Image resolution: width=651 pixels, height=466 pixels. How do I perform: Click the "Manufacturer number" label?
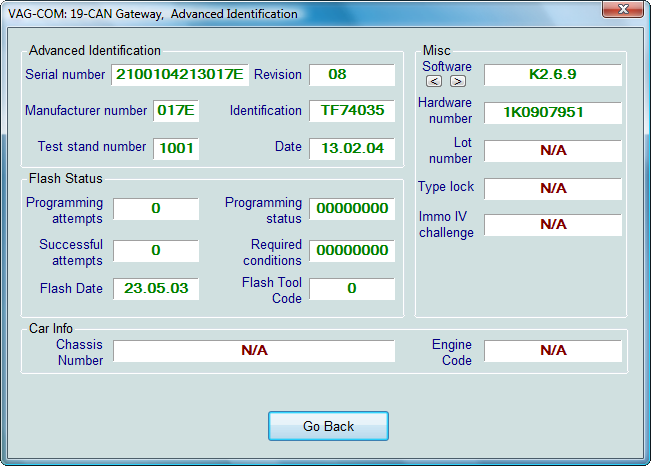86,110
